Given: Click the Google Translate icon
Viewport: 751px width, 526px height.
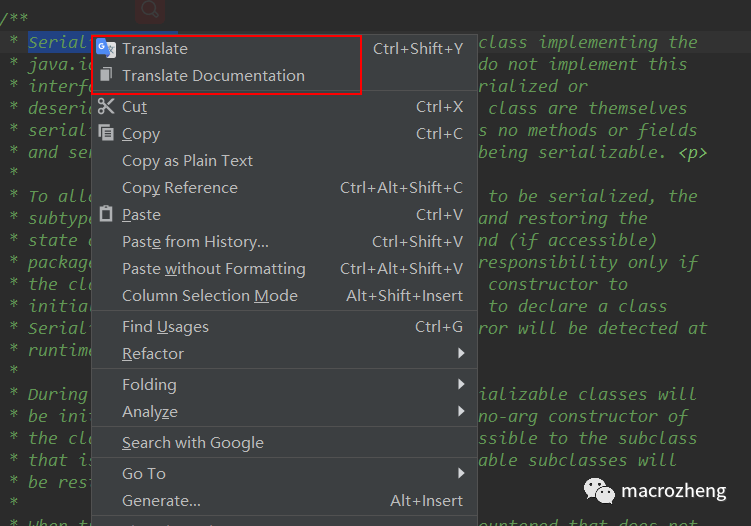Looking at the screenshot, I should [106, 48].
